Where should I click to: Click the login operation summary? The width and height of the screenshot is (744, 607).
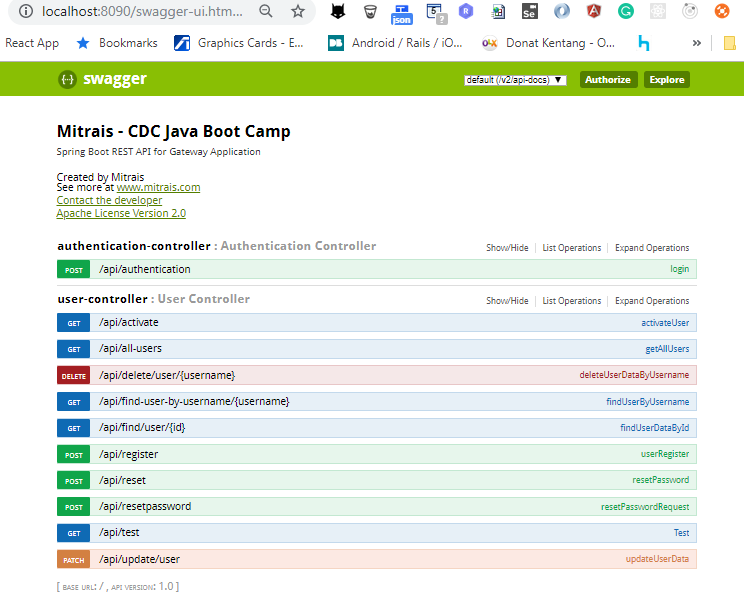[x=679, y=269]
